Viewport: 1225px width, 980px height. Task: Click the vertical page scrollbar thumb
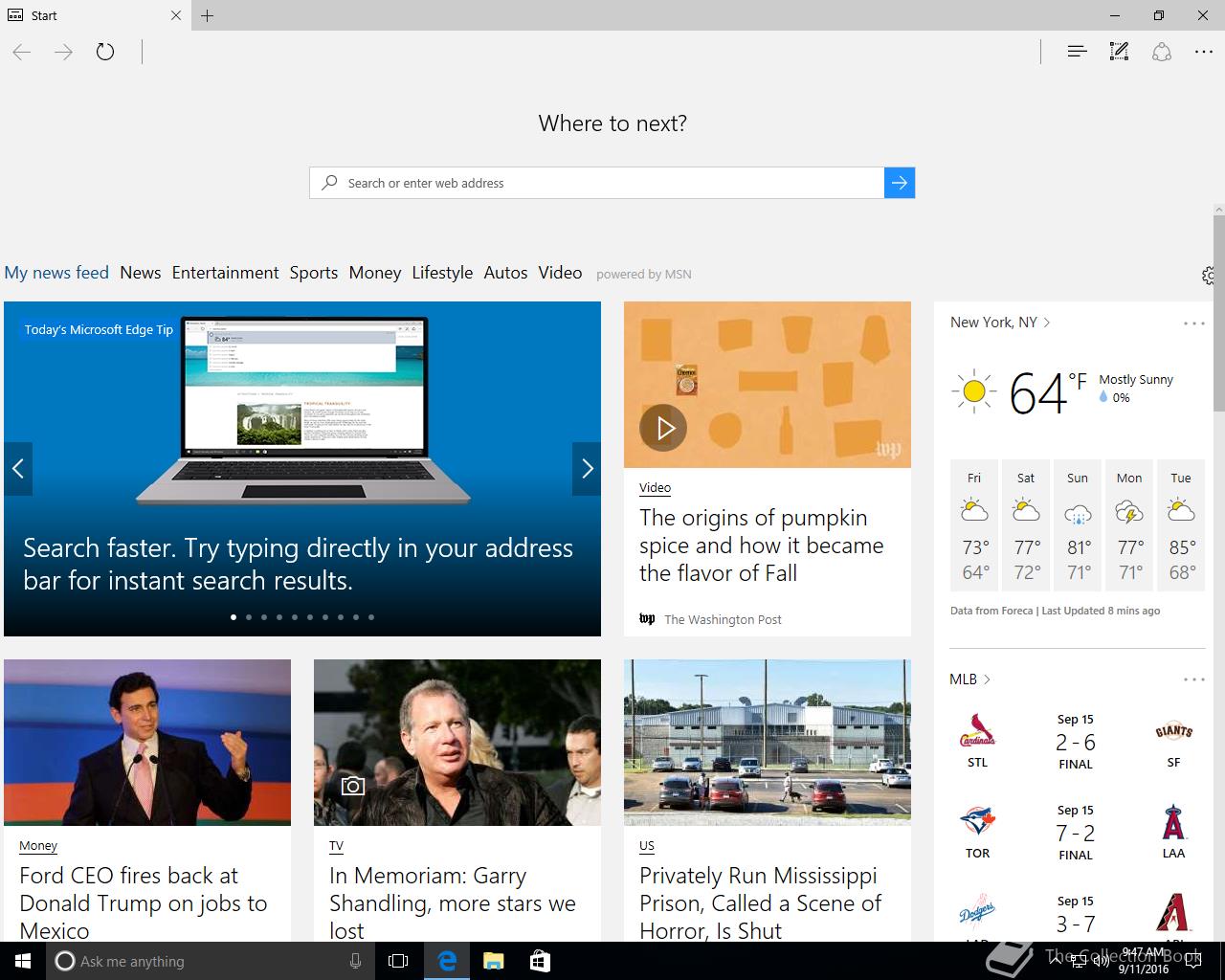click(x=1219, y=313)
